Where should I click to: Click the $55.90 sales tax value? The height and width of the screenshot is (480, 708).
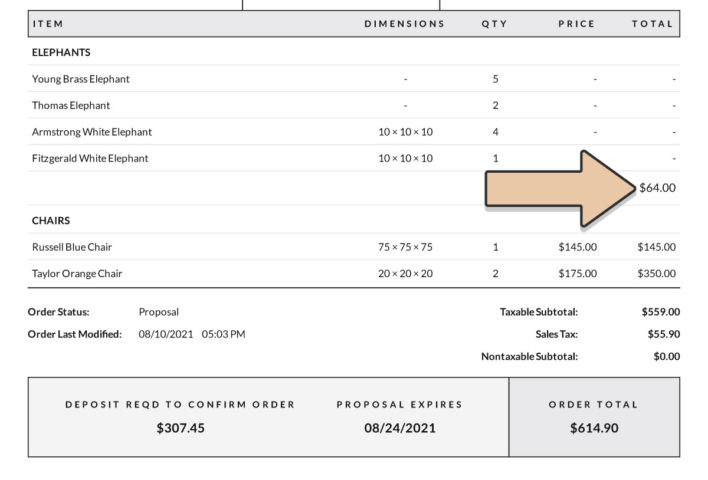coord(660,334)
